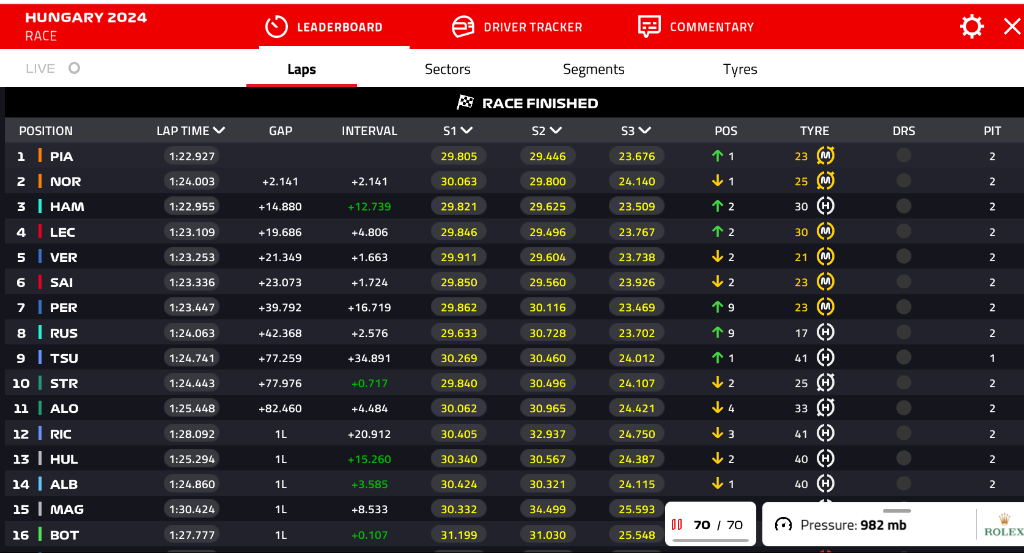Select driver RUS in the leaderboard

(x=63, y=333)
